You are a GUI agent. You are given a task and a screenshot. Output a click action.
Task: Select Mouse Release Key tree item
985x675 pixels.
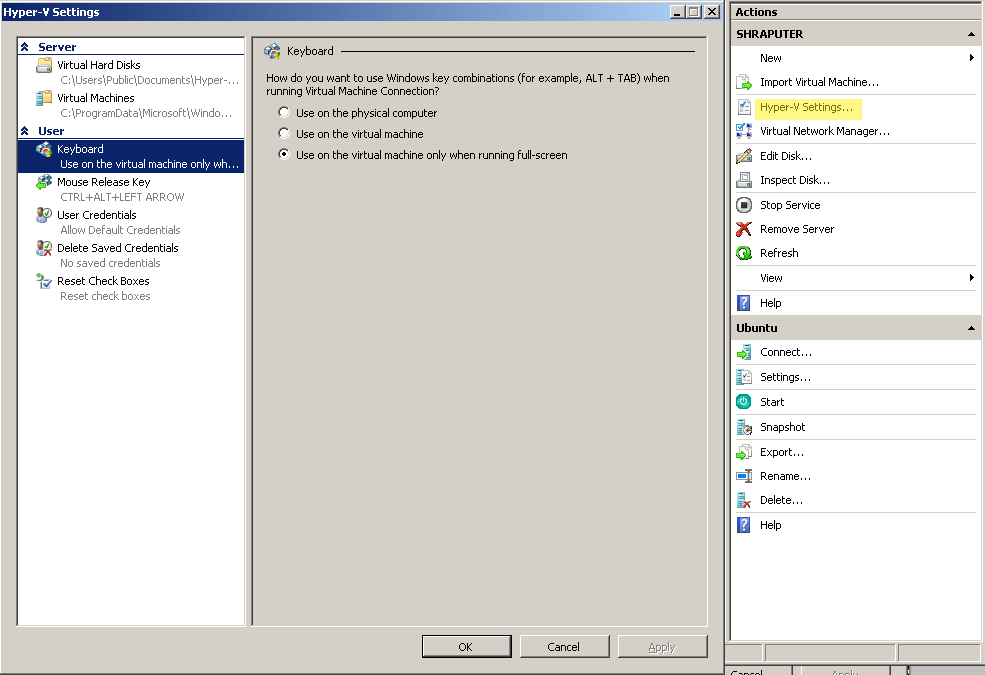[131, 190]
